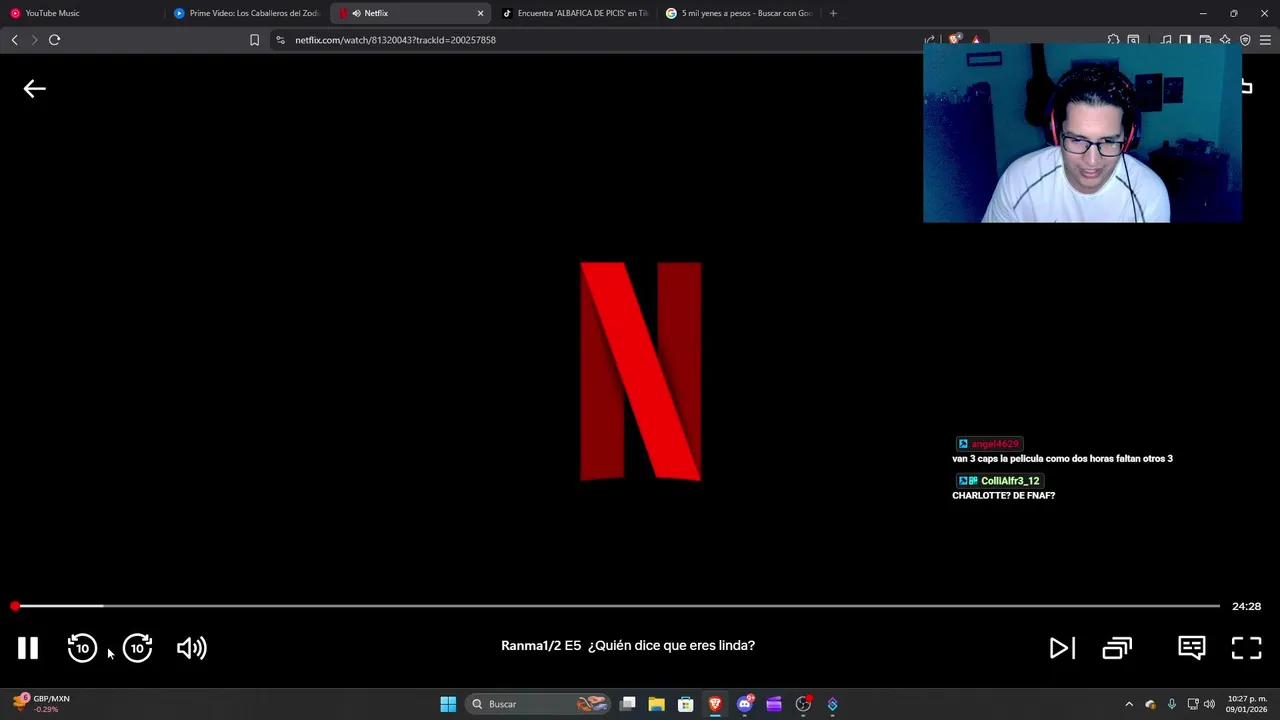Open the episodes list

click(x=1117, y=648)
